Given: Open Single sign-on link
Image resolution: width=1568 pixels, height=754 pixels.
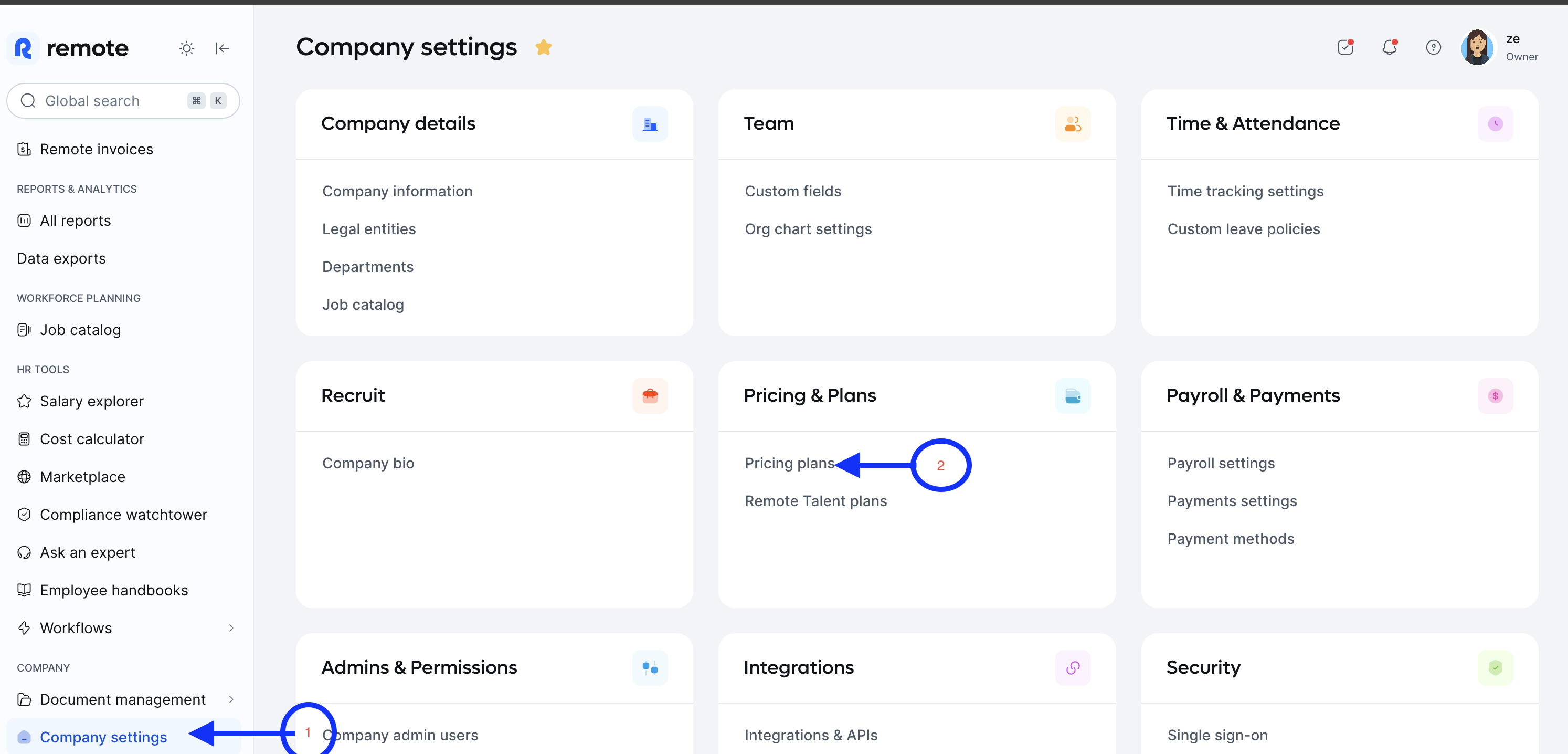Looking at the screenshot, I should (1217, 735).
